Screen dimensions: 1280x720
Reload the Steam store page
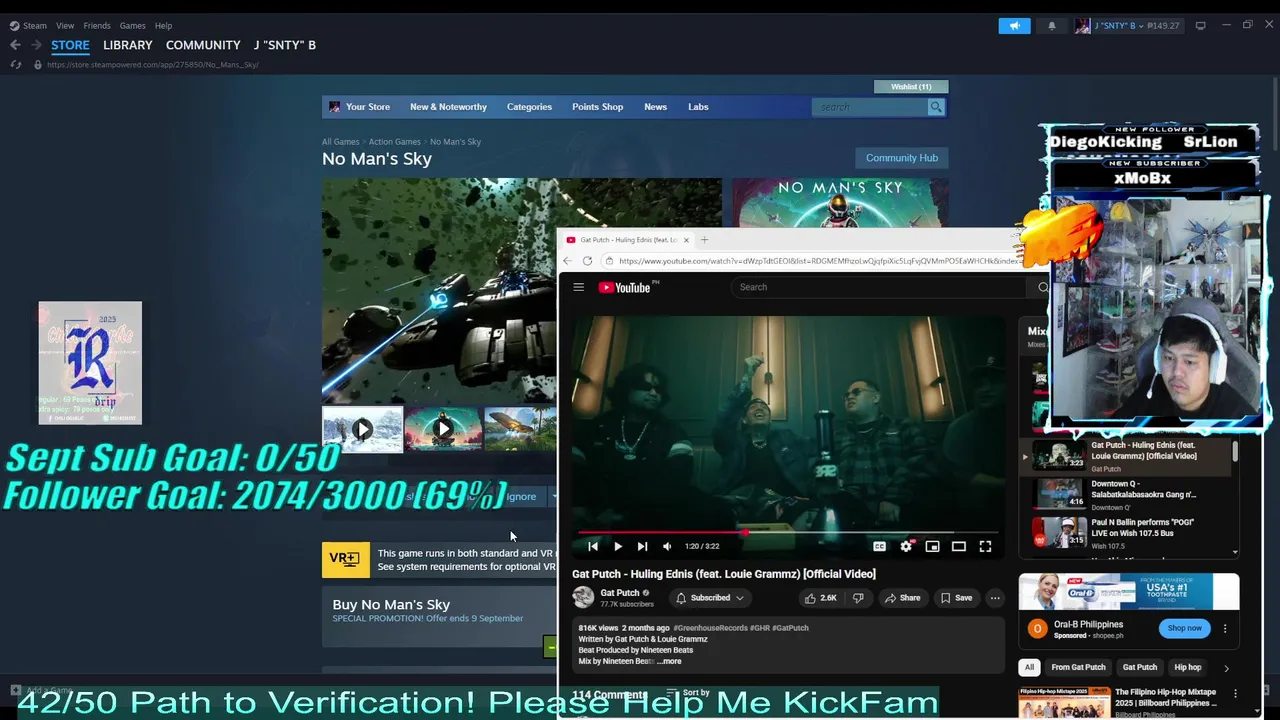click(15, 65)
